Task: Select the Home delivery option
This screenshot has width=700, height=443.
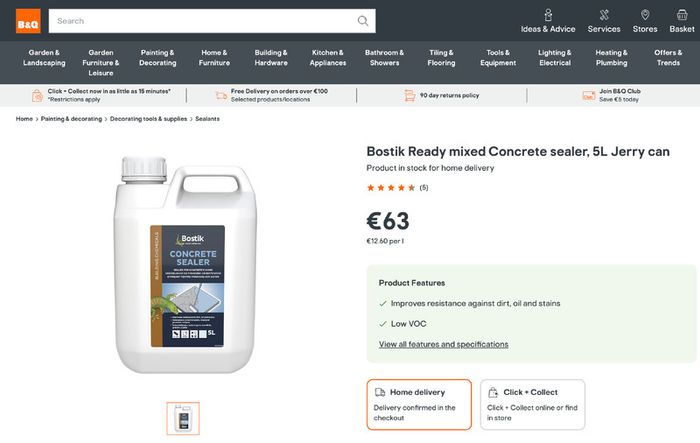Action: [x=419, y=405]
